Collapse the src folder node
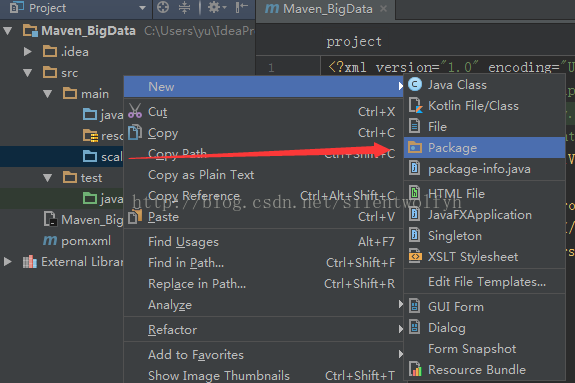575x383 pixels. pyautogui.click(x=28, y=73)
